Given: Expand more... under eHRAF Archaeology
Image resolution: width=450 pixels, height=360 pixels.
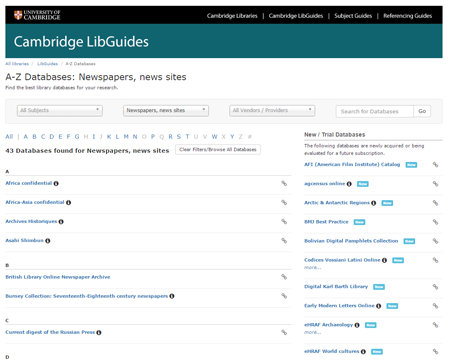Looking at the screenshot, I should (313, 332).
